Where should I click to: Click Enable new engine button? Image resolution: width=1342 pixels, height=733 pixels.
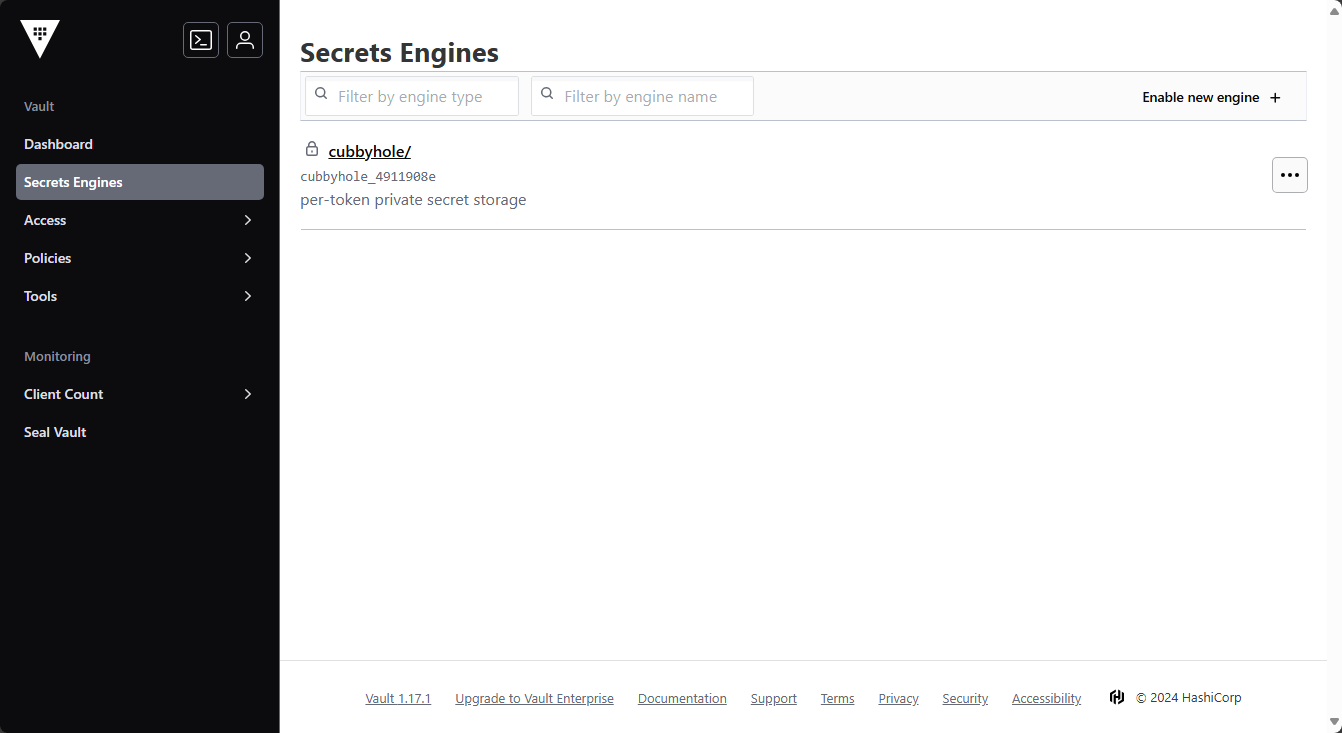click(1211, 97)
